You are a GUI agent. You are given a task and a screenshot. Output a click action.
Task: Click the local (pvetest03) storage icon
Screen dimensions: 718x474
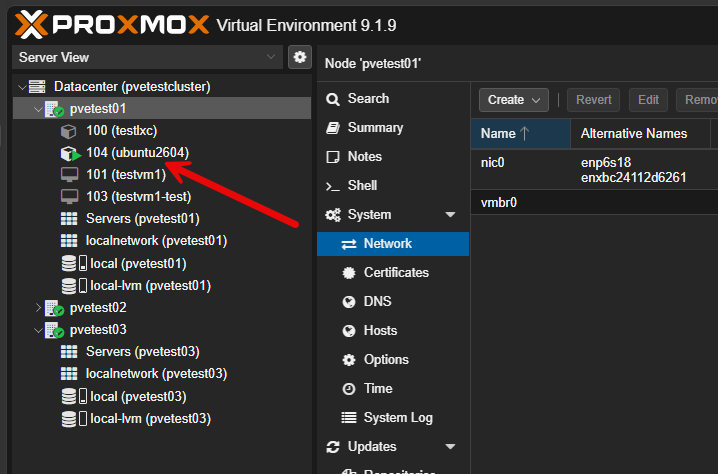(x=74, y=396)
